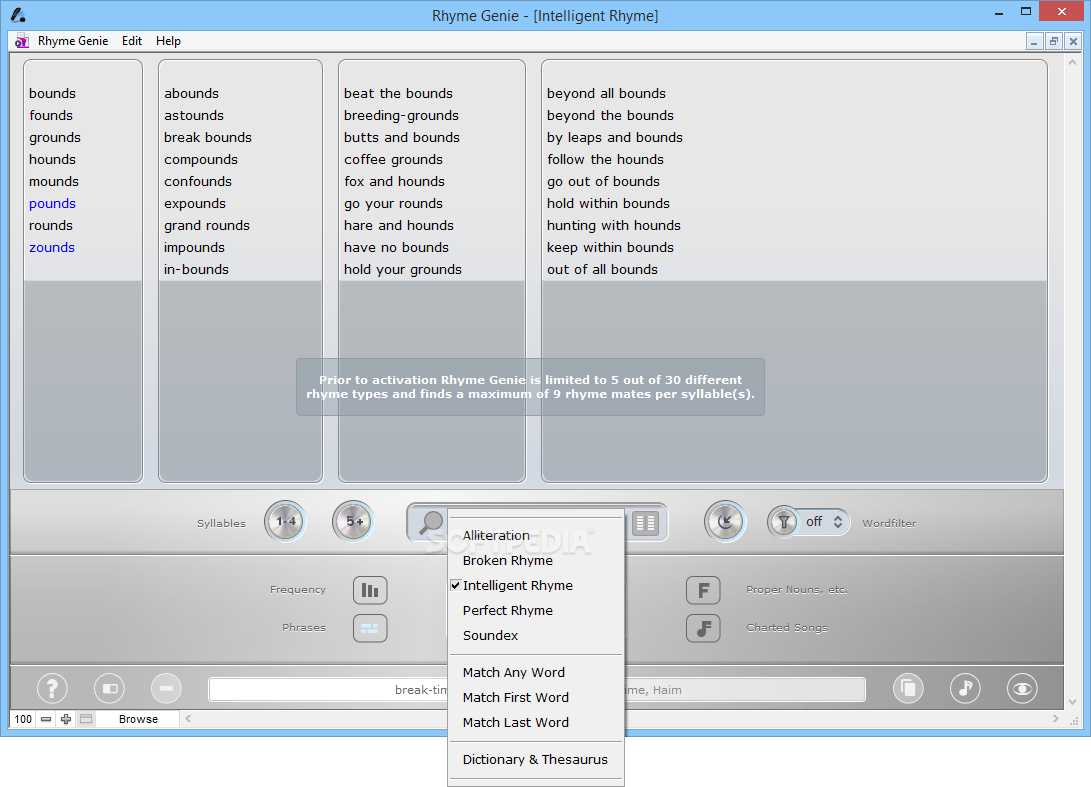The width and height of the screenshot is (1091, 787).
Task: Open Dictionary & Thesaurus entry
Action: pos(536,759)
